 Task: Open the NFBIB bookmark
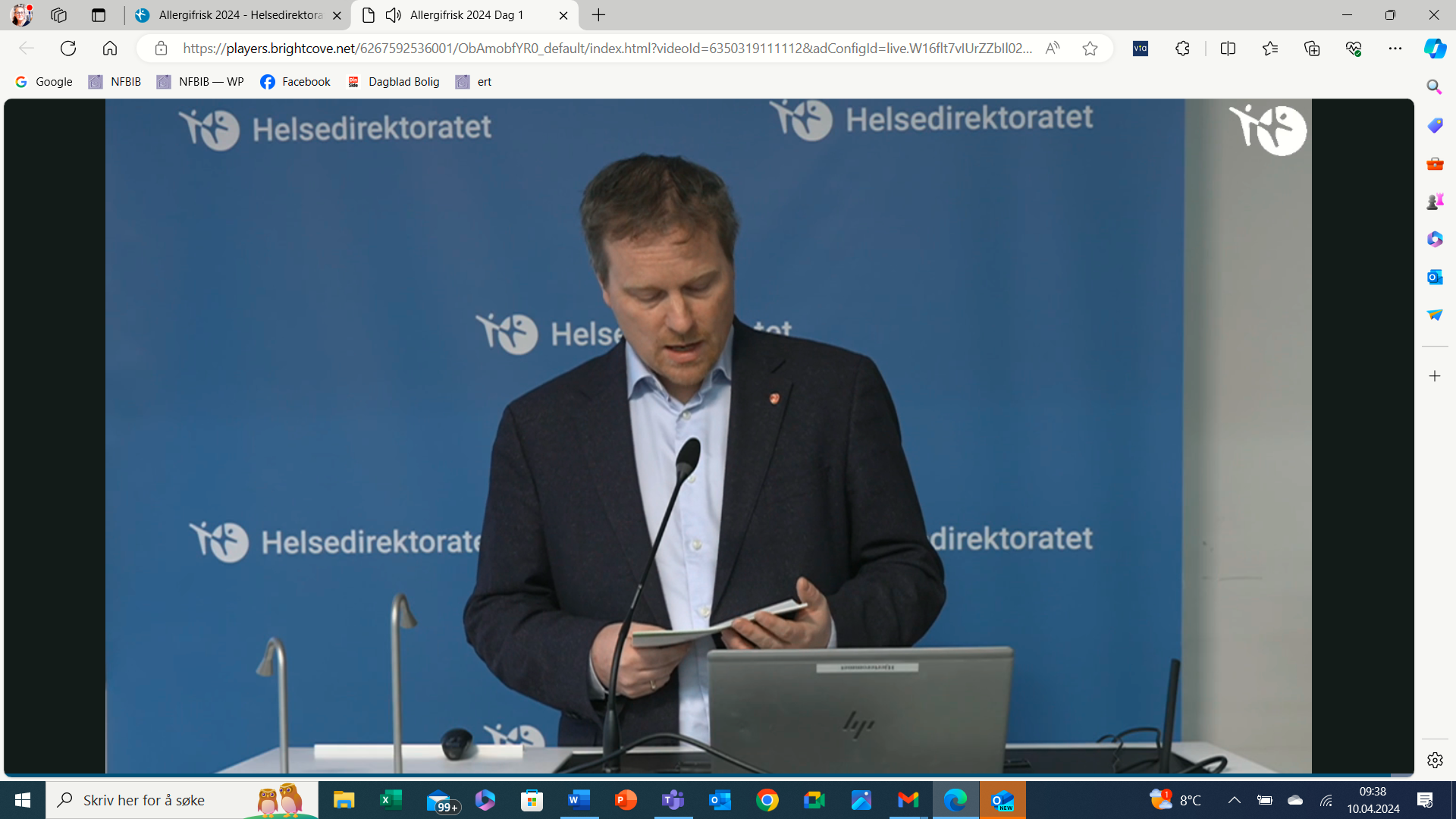pyautogui.click(x=114, y=81)
